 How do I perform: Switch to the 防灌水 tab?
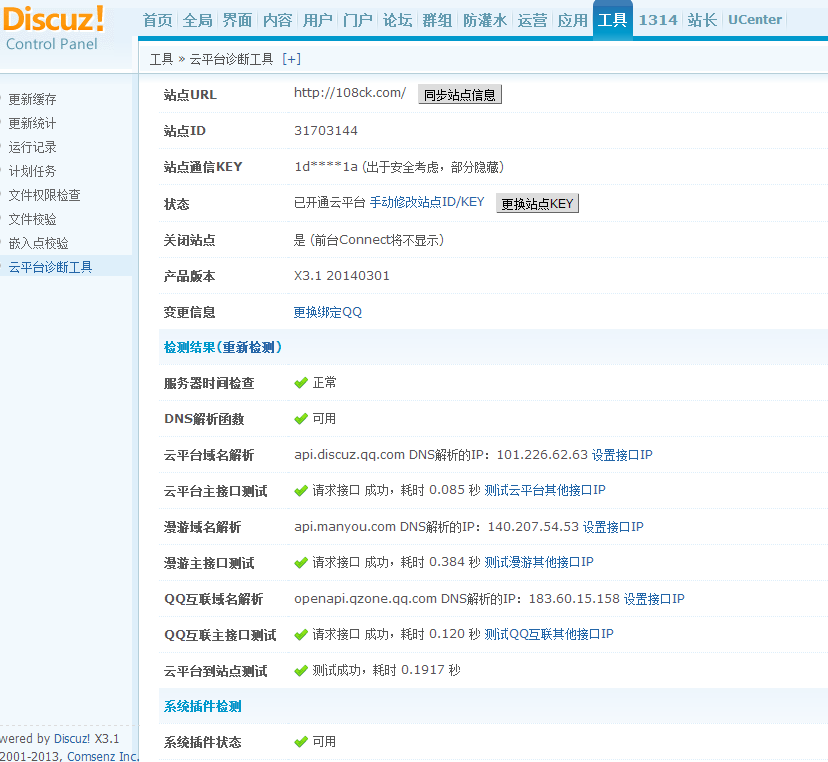(x=485, y=20)
